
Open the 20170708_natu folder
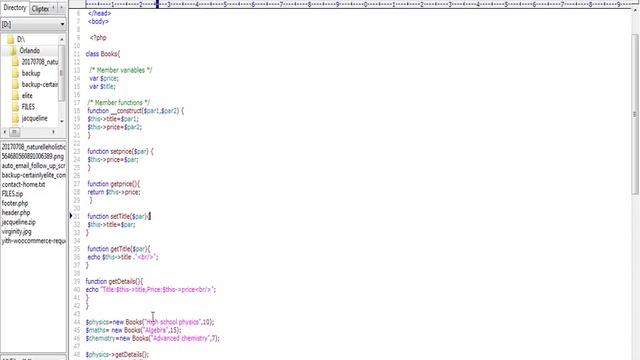click(40, 62)
